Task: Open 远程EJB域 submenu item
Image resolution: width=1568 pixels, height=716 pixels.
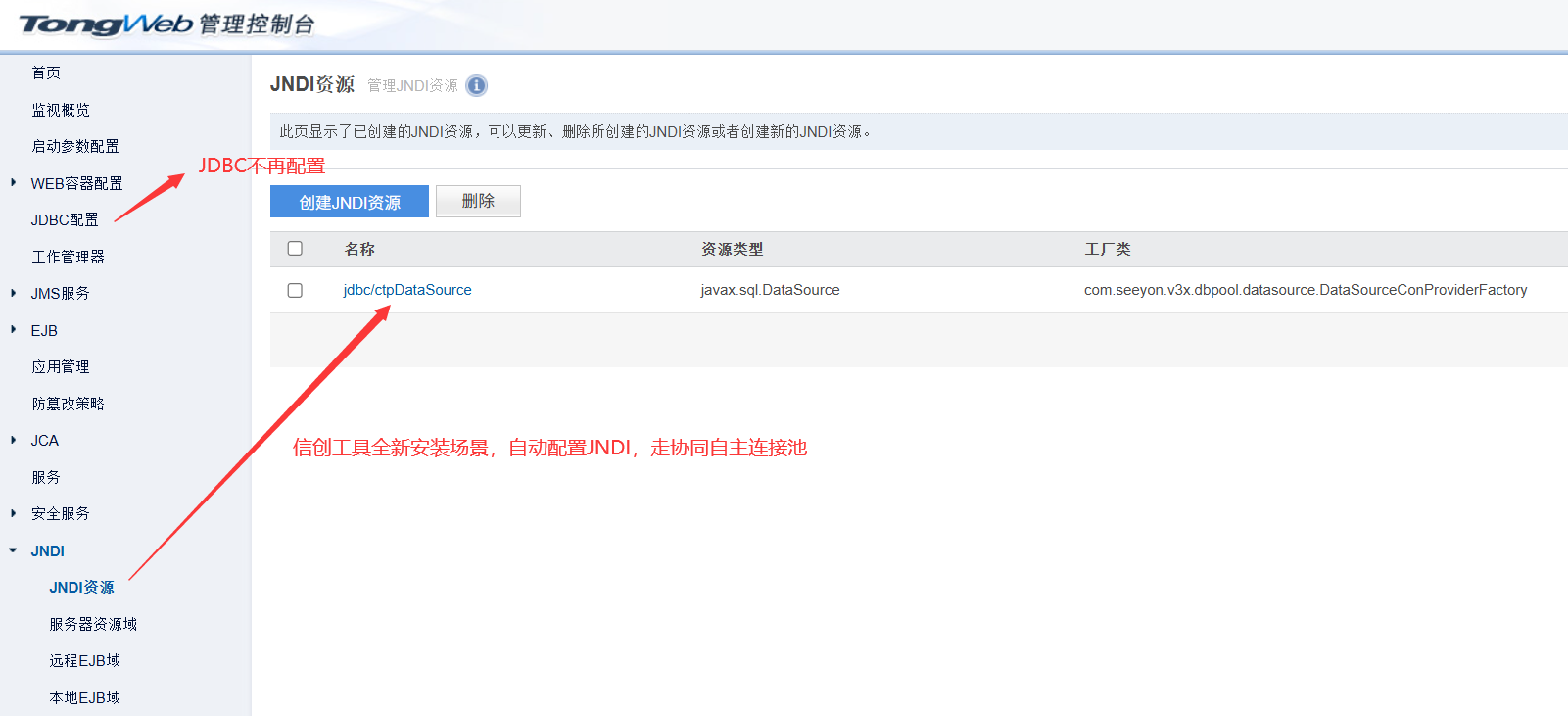Action: [85, 660]
